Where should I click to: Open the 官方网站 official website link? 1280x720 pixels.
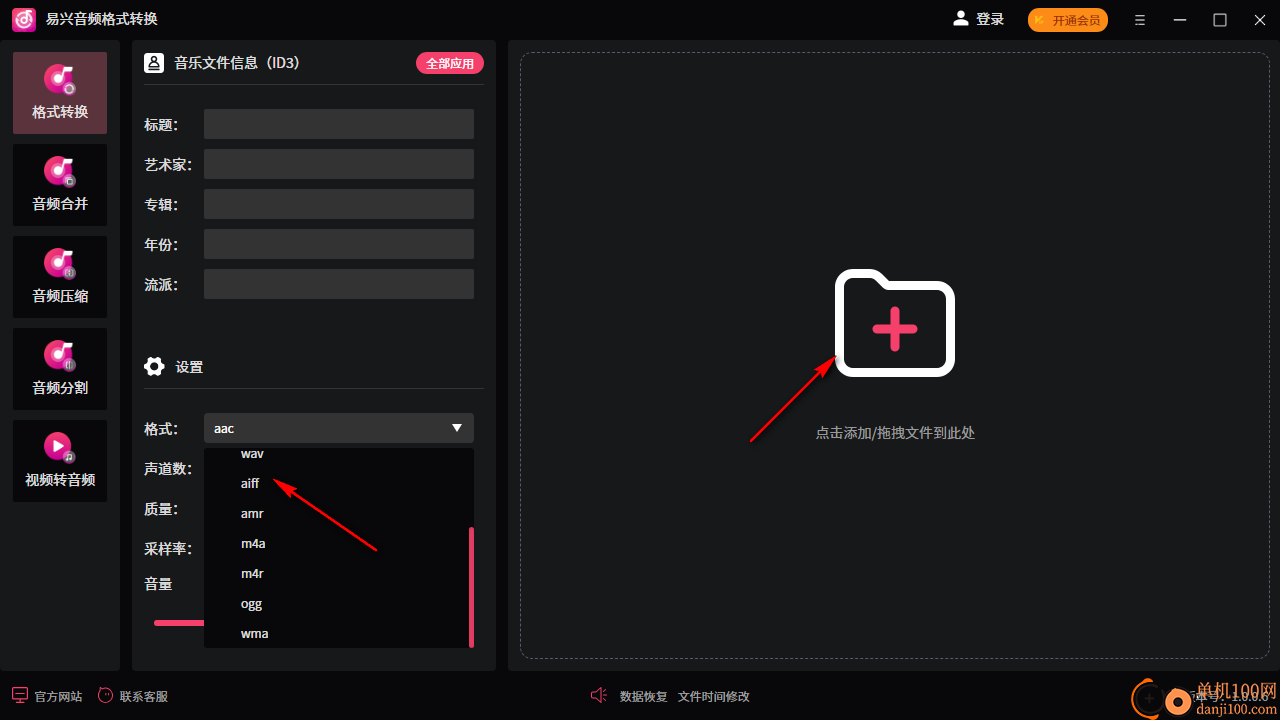tap(58, 696)
